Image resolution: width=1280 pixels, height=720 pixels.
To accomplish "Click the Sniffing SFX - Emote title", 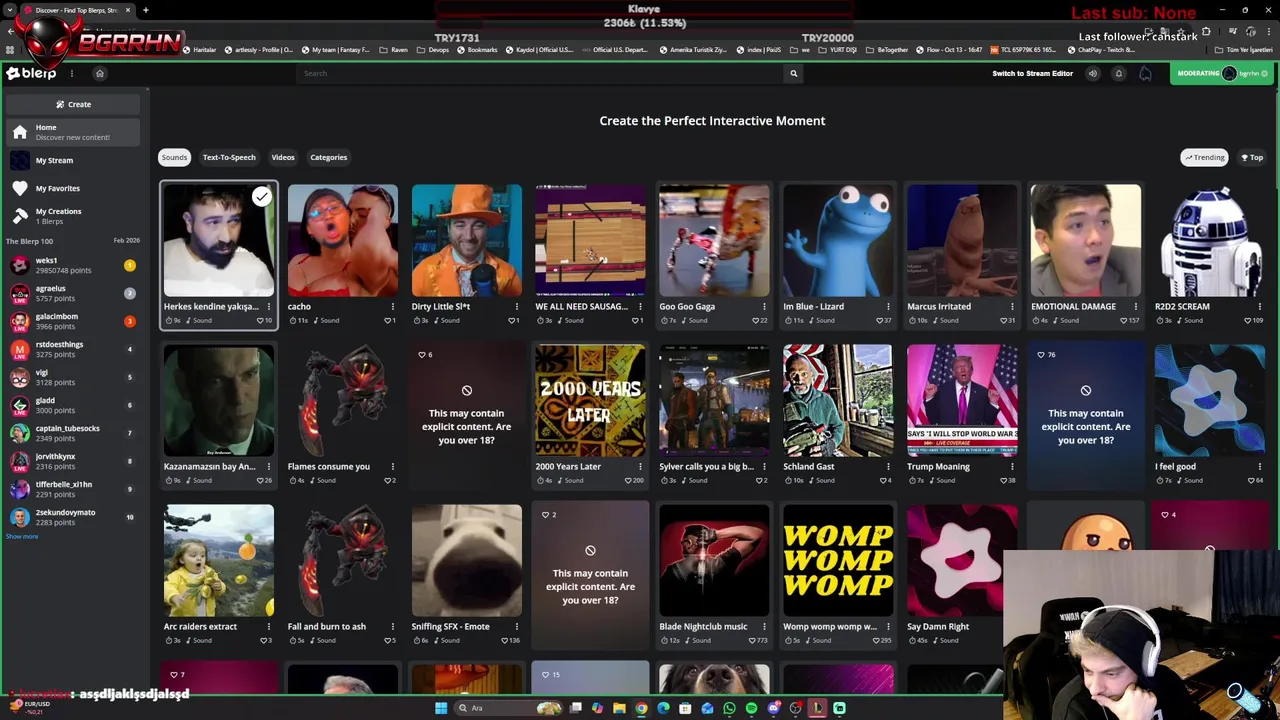I will 450,626.
